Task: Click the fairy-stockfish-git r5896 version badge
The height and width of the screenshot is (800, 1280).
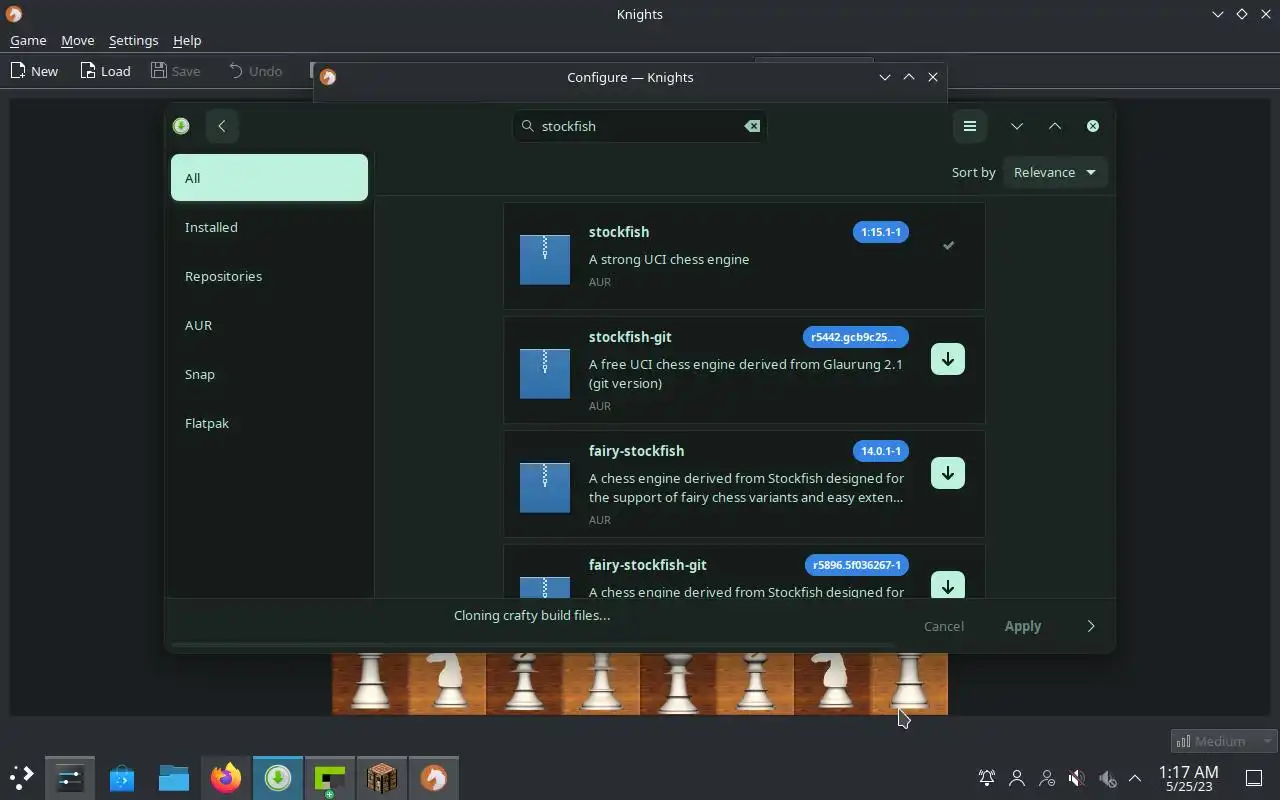Action: 857,565
